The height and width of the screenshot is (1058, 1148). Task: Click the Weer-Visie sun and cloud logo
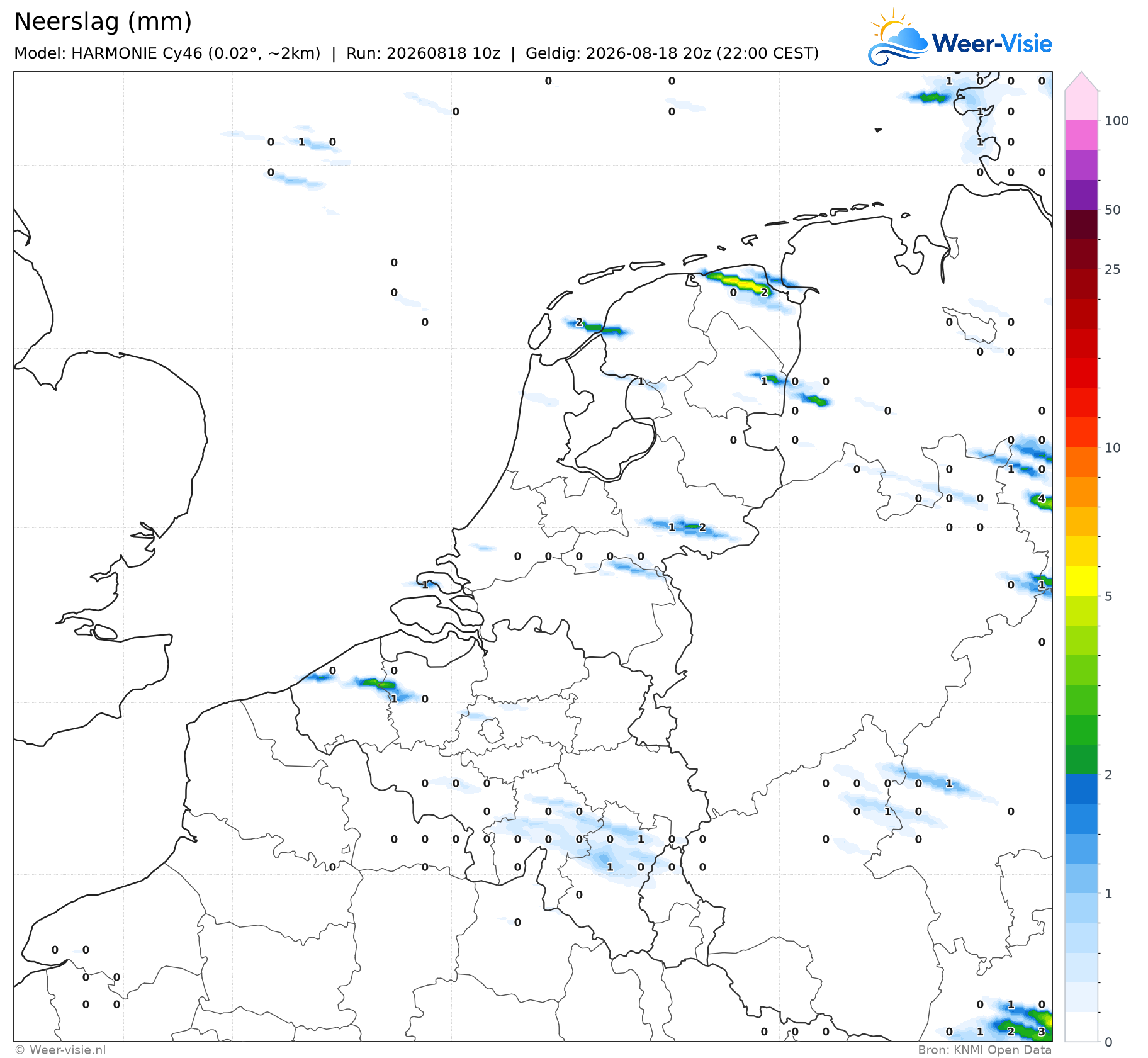click(x=898, y=38)
